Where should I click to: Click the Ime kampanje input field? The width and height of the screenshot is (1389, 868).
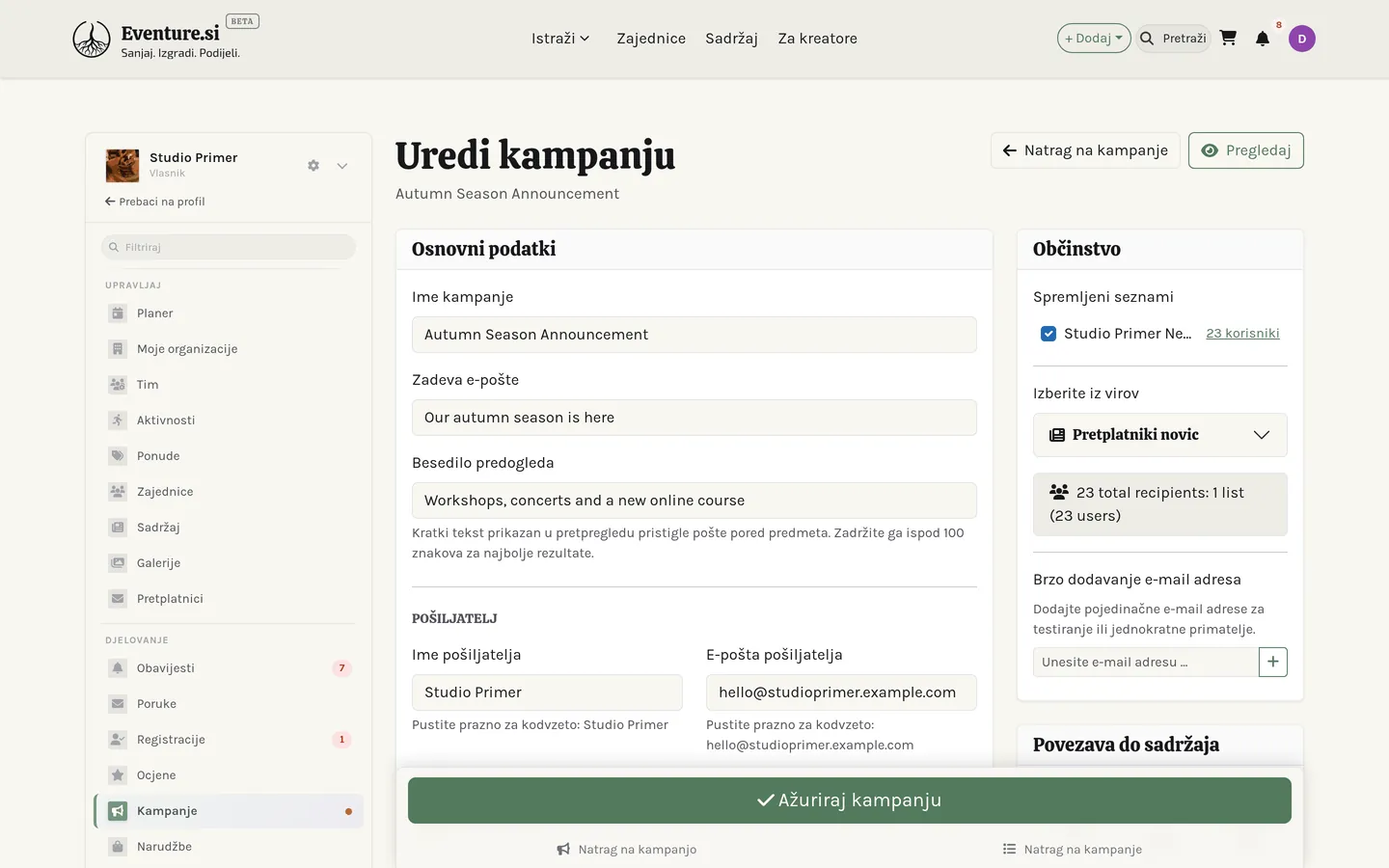point(694,335)
